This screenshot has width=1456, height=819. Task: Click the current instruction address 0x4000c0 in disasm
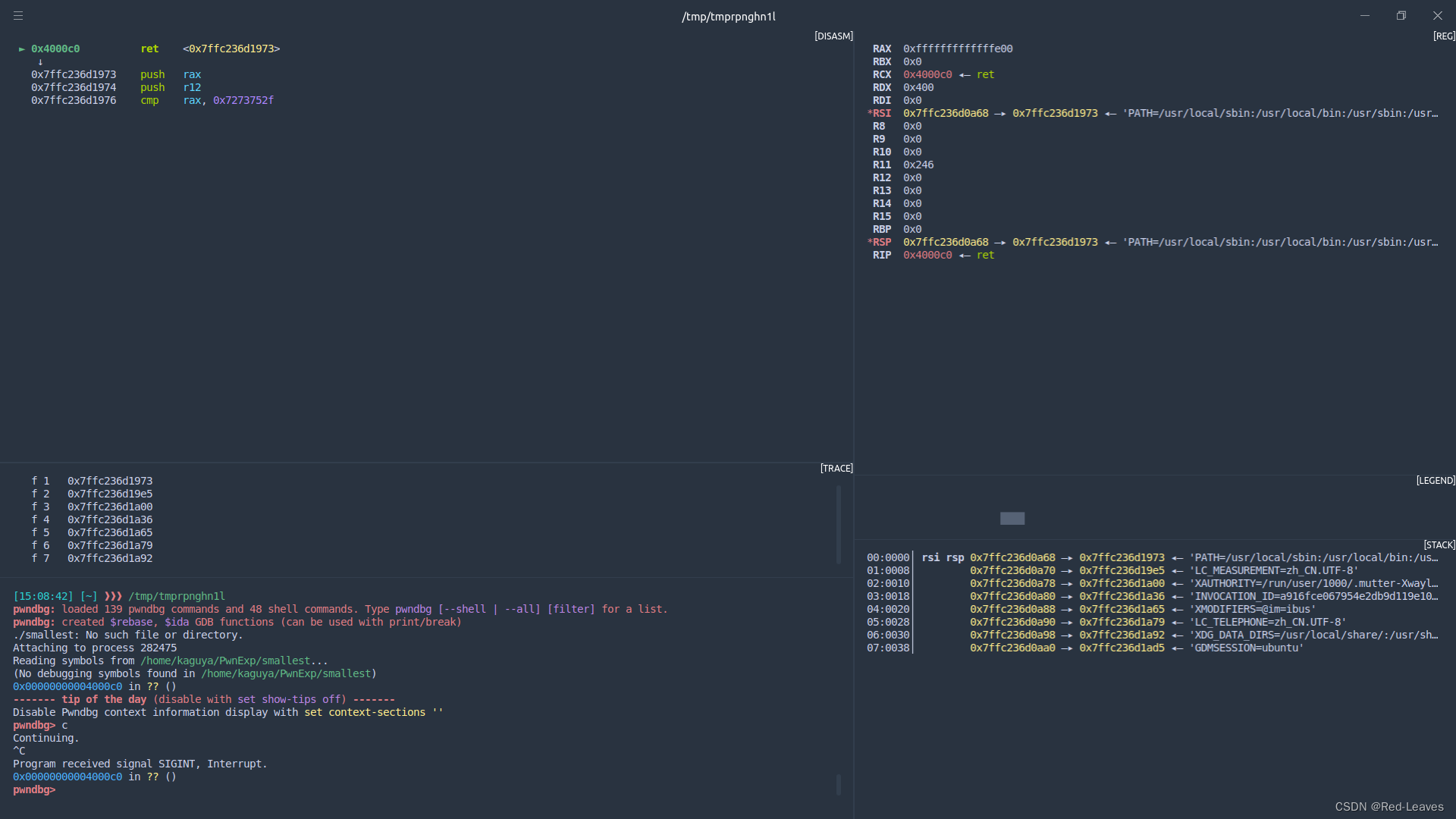click(x=55, y=49)
